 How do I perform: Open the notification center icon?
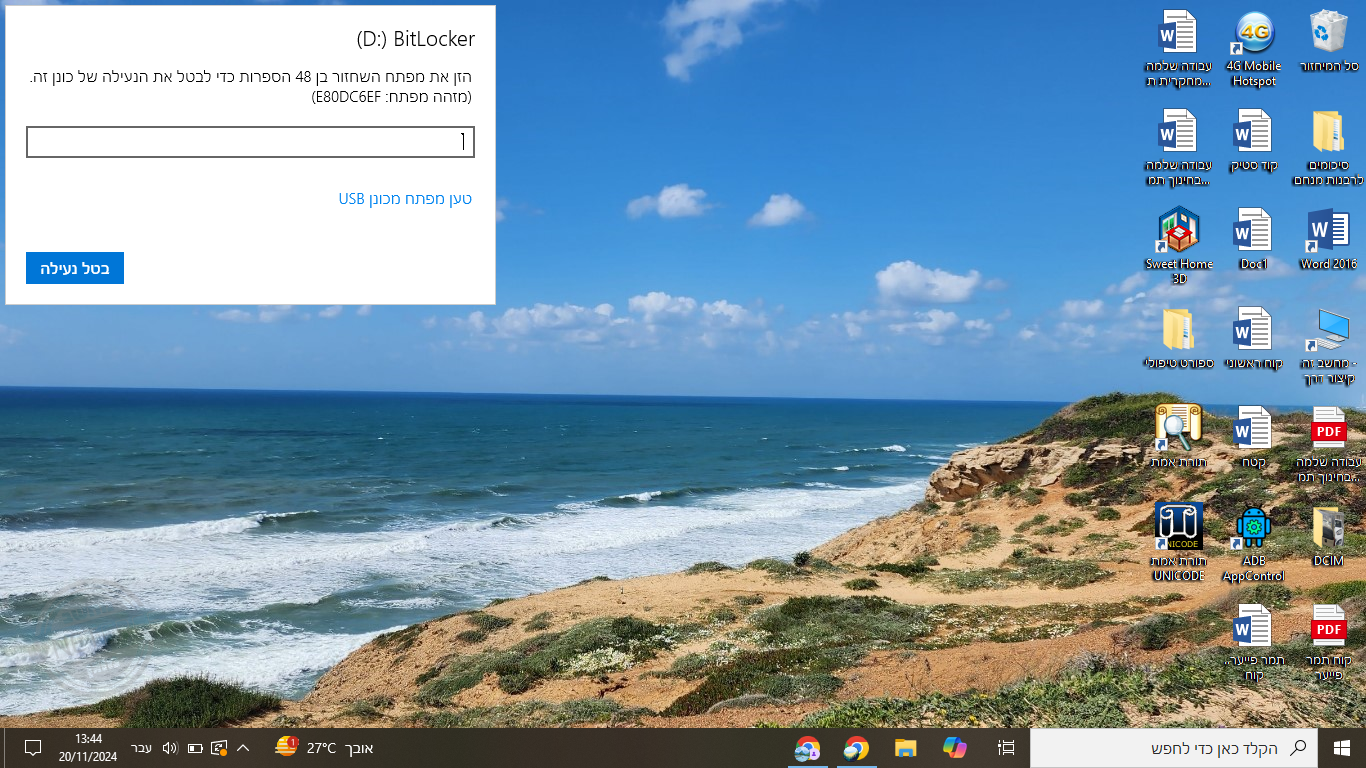[x=32, y=748]
